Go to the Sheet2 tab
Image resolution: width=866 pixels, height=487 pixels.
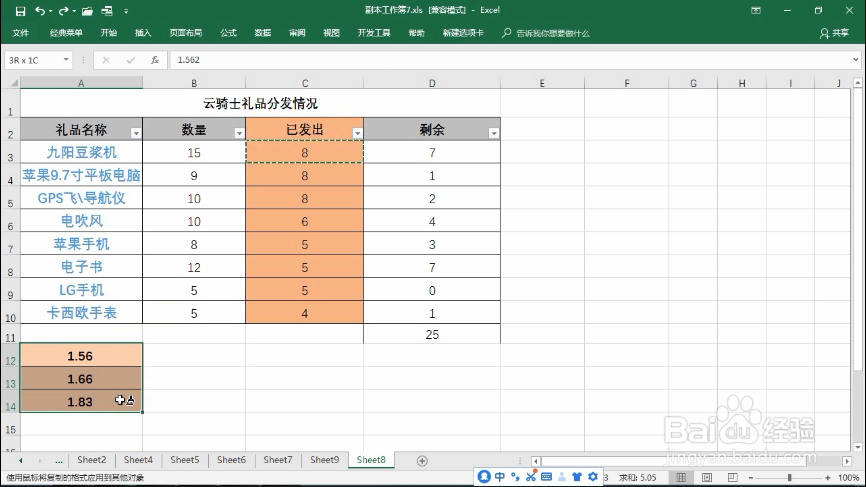pos(92,459)
